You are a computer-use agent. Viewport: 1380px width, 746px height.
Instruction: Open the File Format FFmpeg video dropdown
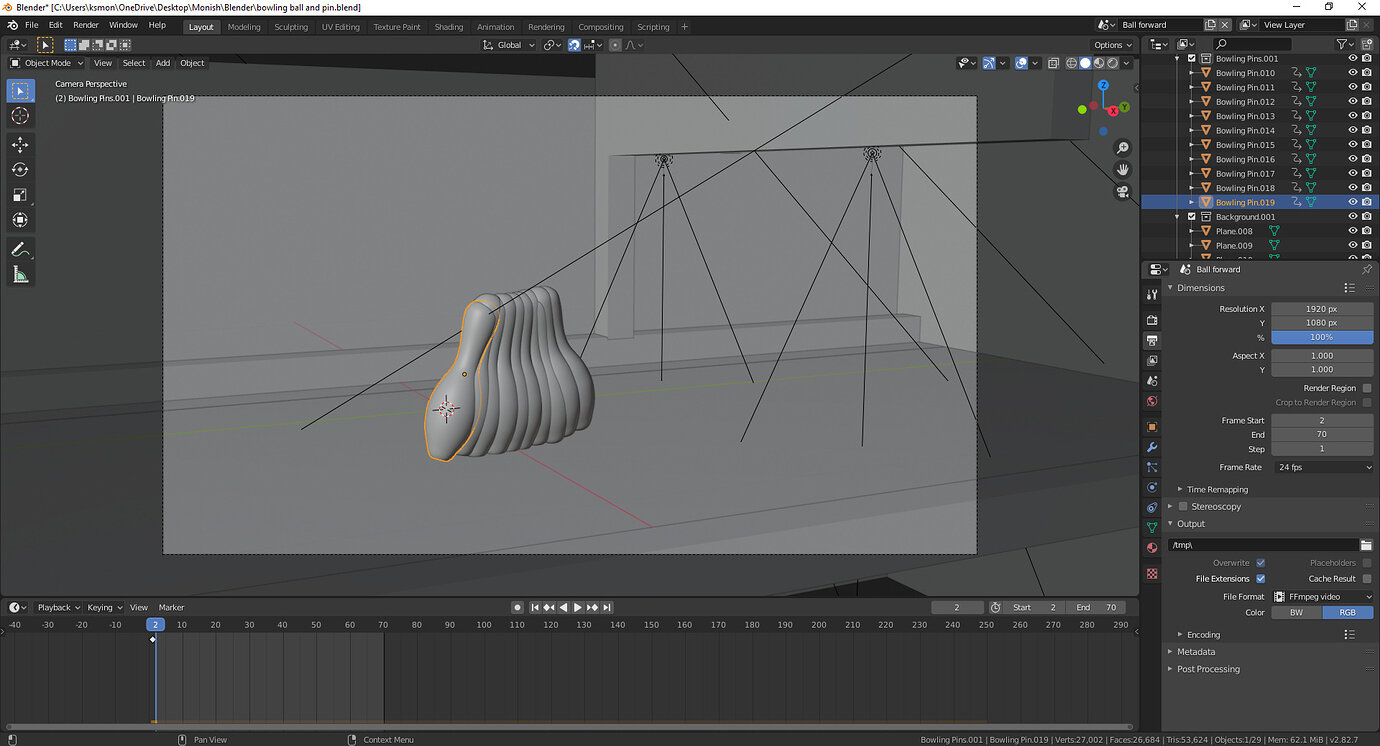point(1322,597)
